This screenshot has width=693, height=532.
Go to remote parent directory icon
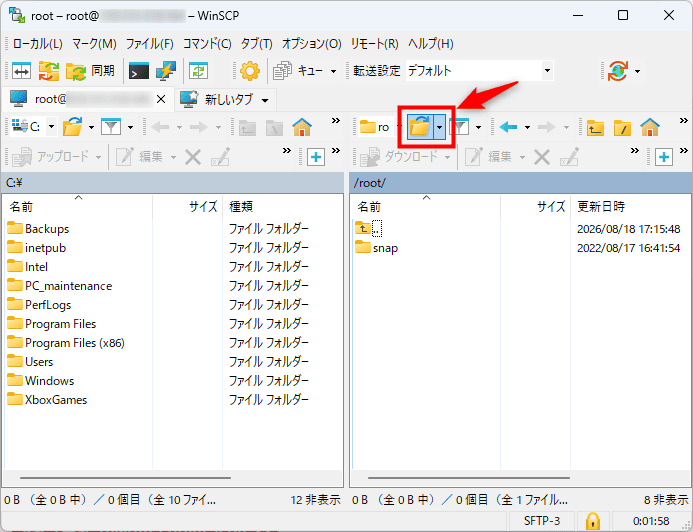[595, 128]
